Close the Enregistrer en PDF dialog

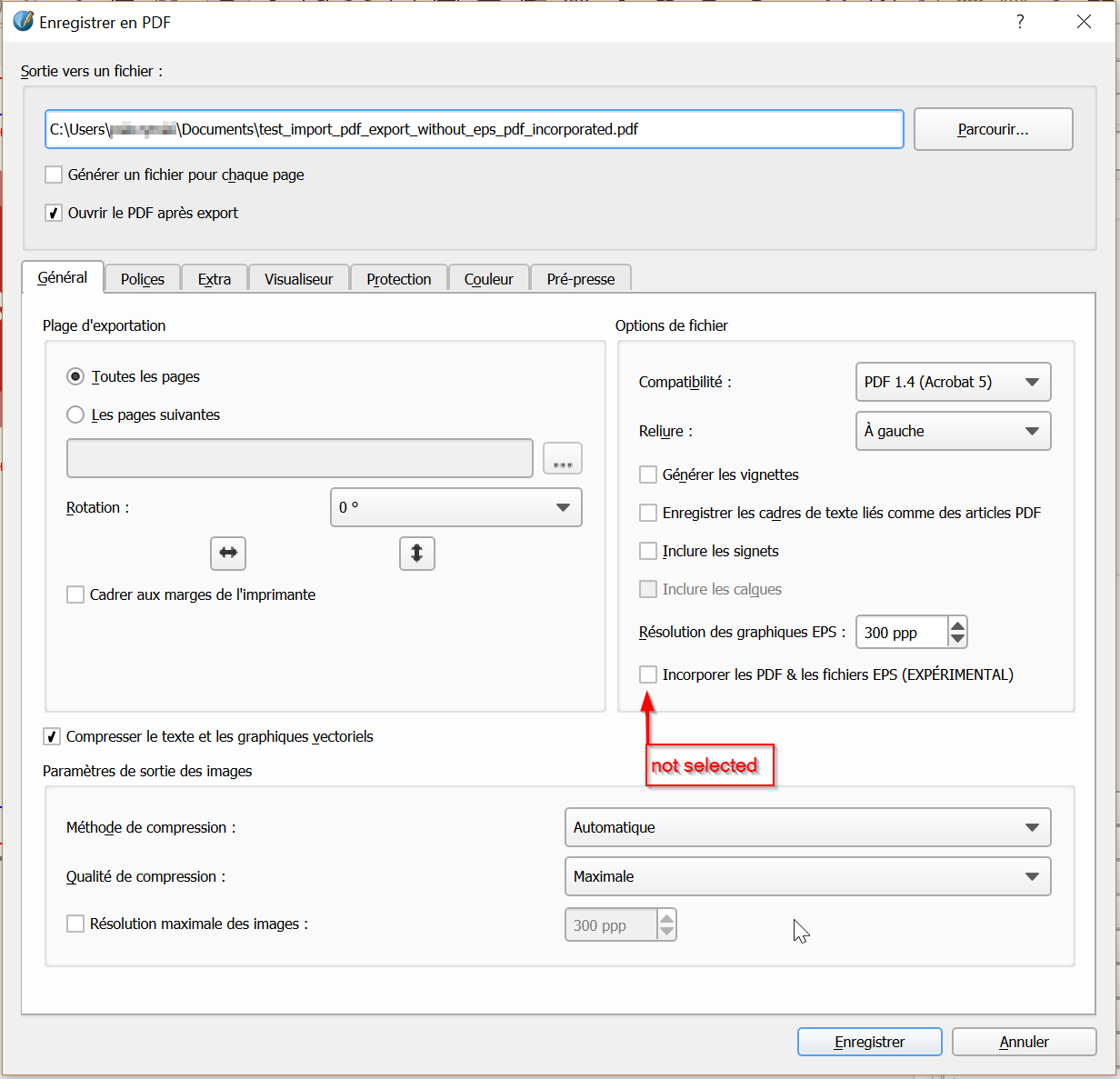1084,22
